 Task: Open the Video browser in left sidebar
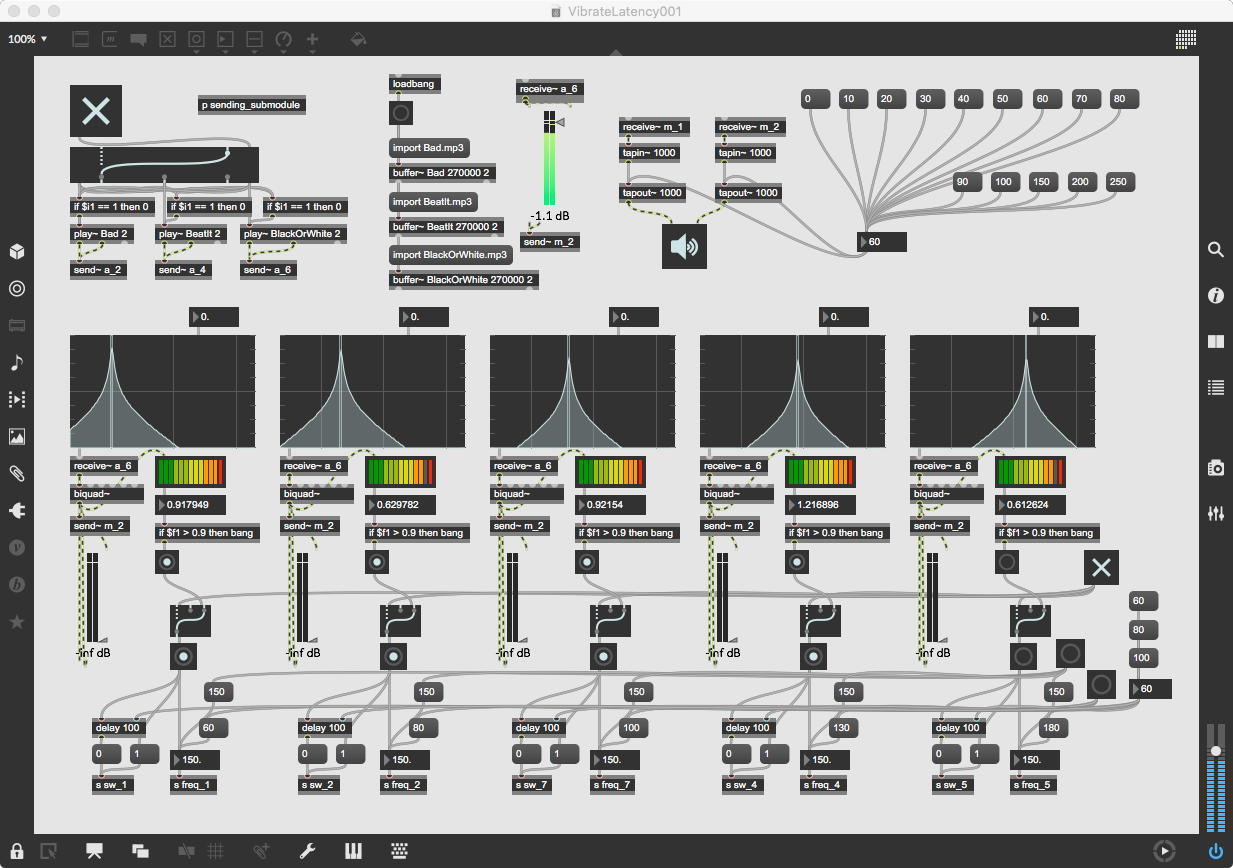pos(16,399)
